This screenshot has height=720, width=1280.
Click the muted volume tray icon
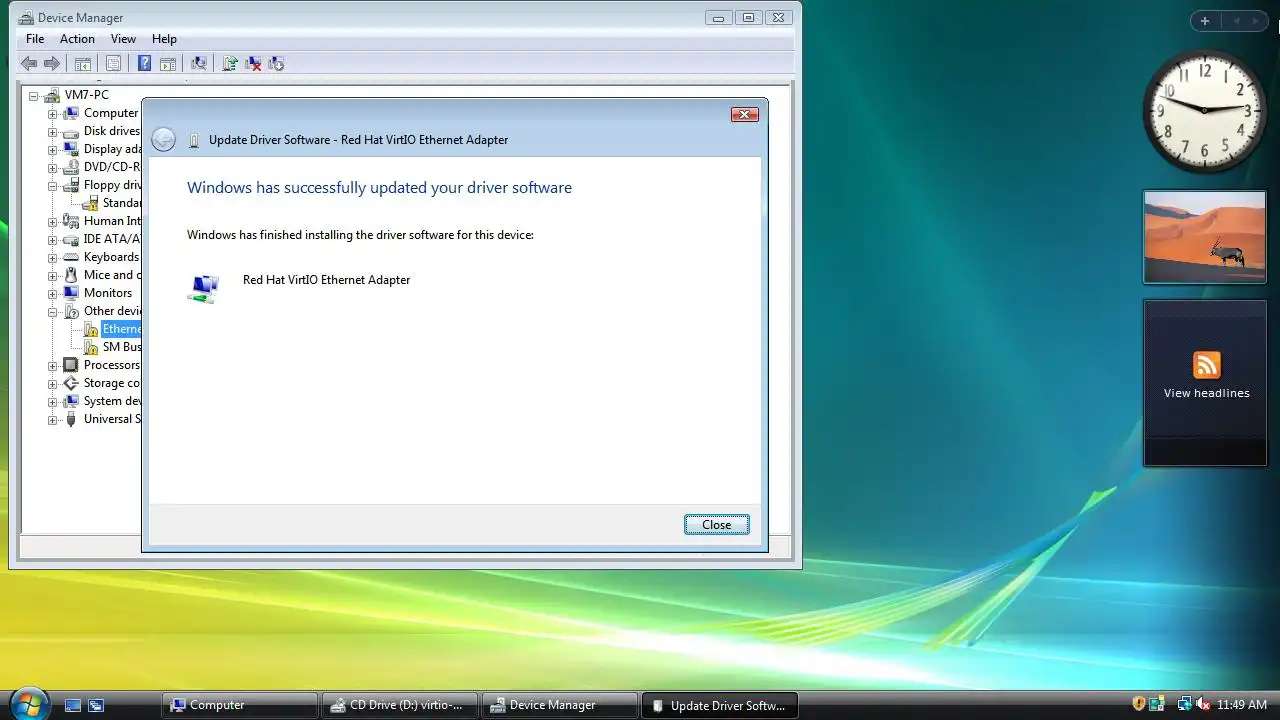(1203, 704)
